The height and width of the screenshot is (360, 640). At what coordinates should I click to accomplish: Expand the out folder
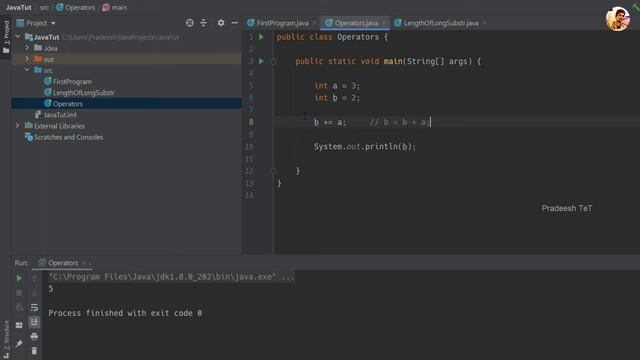coord(27,59)
